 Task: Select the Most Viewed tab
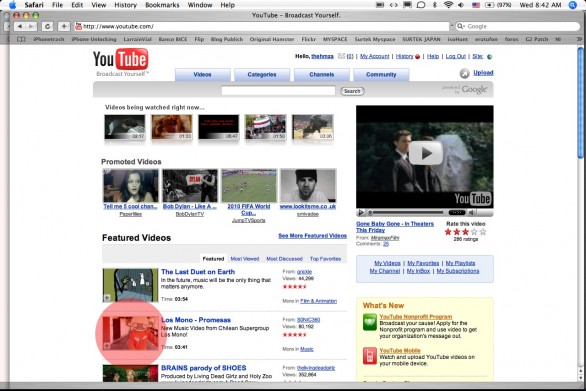click(245, 259)
